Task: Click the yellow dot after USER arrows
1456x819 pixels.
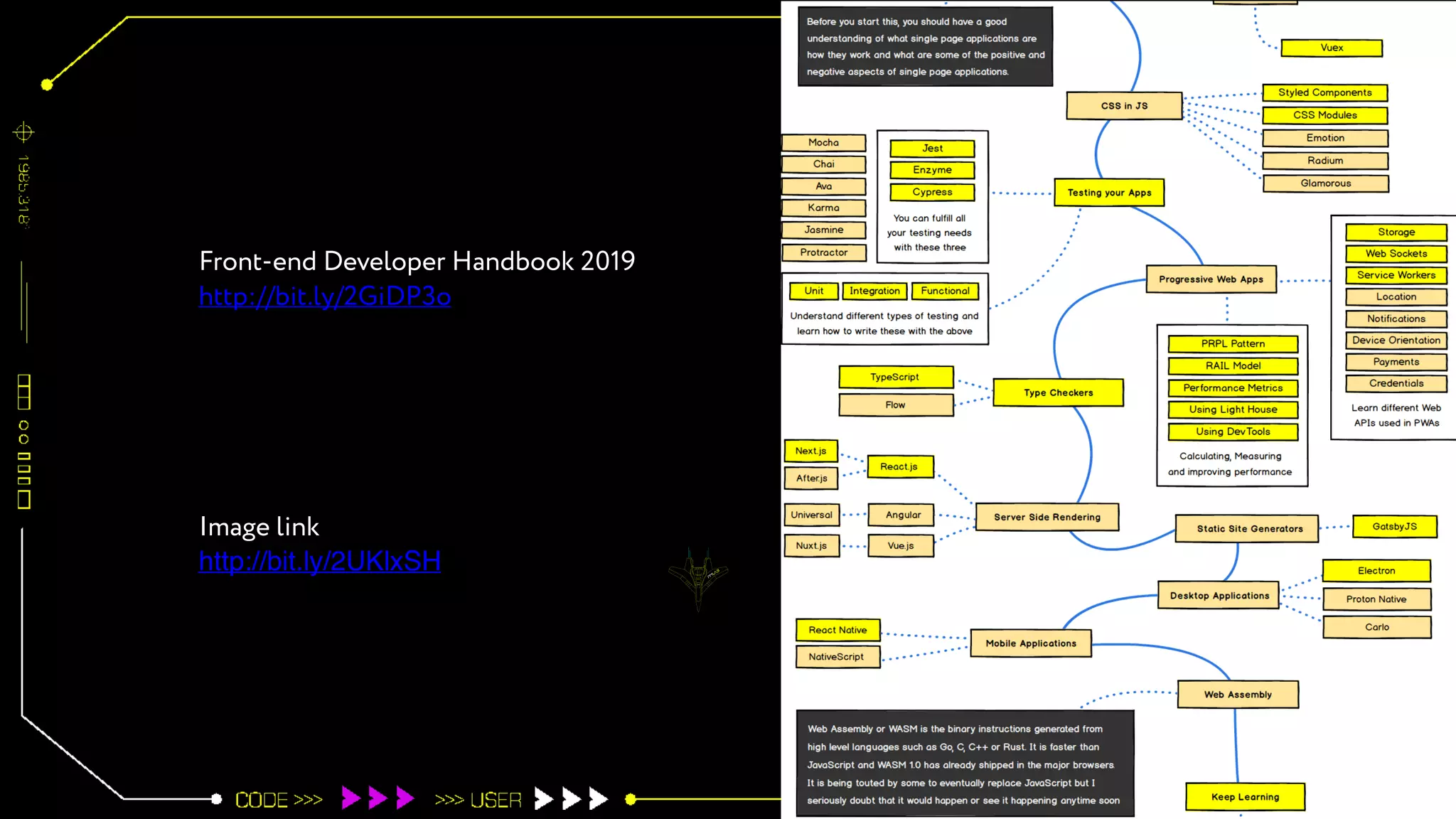Action: point(630,799)
